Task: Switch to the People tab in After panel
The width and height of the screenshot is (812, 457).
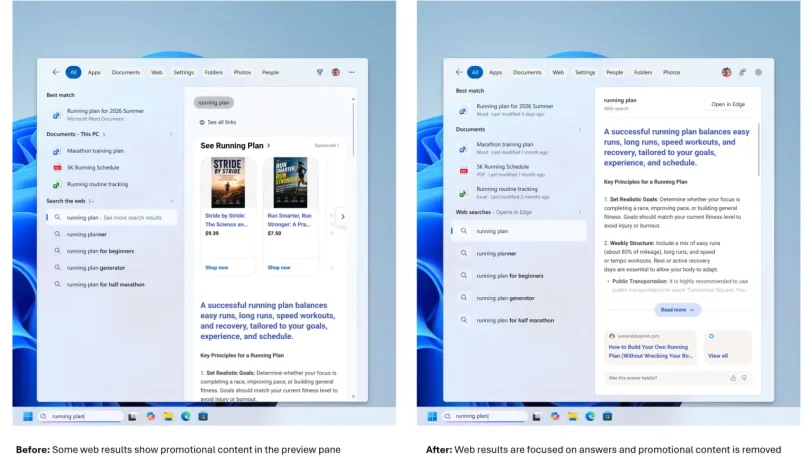Action: point(615,73)
